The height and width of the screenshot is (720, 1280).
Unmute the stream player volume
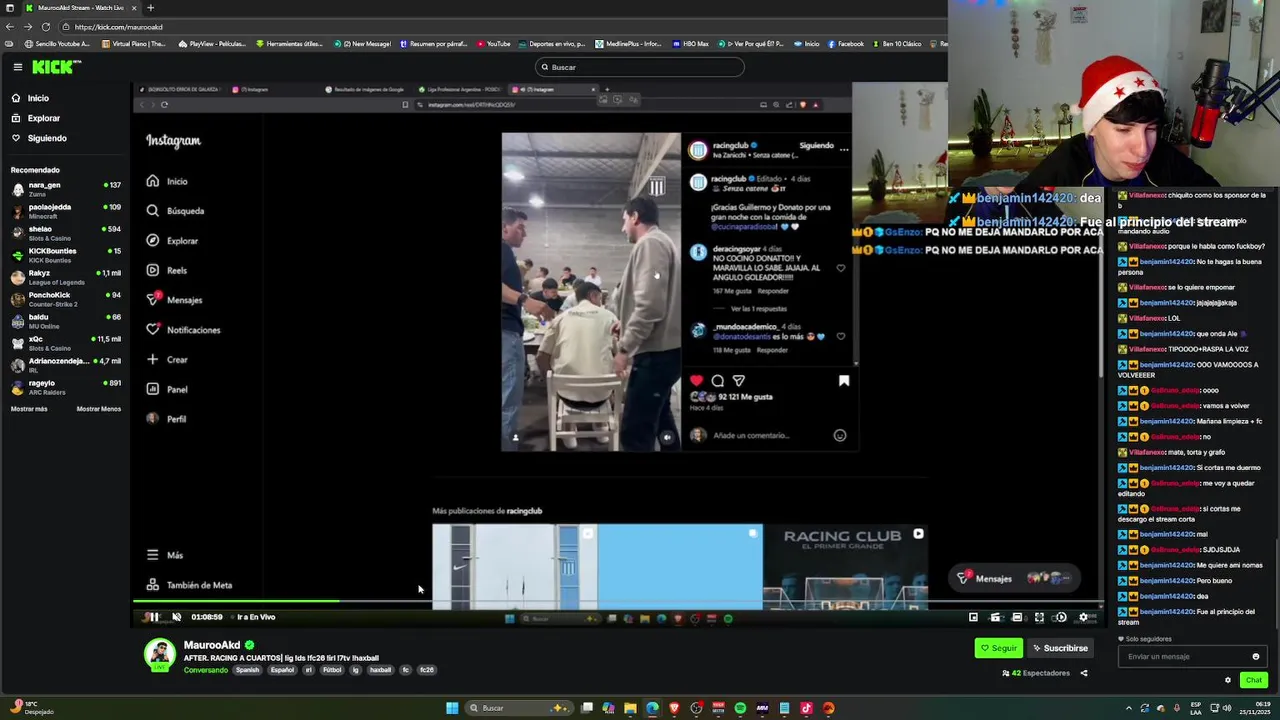[x=177, y=617]
